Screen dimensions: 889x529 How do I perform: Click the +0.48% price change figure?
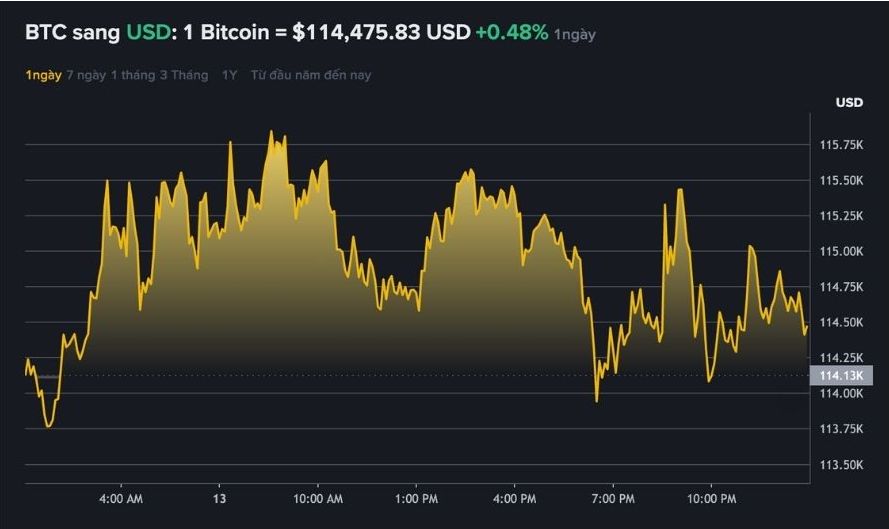[511, 32]
